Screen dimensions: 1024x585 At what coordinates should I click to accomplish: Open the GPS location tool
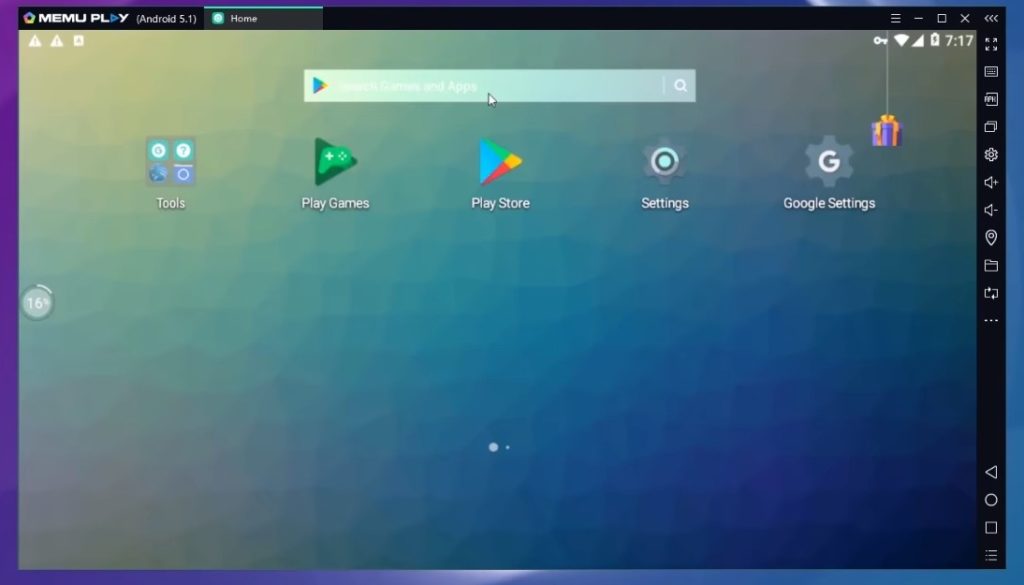991,237
